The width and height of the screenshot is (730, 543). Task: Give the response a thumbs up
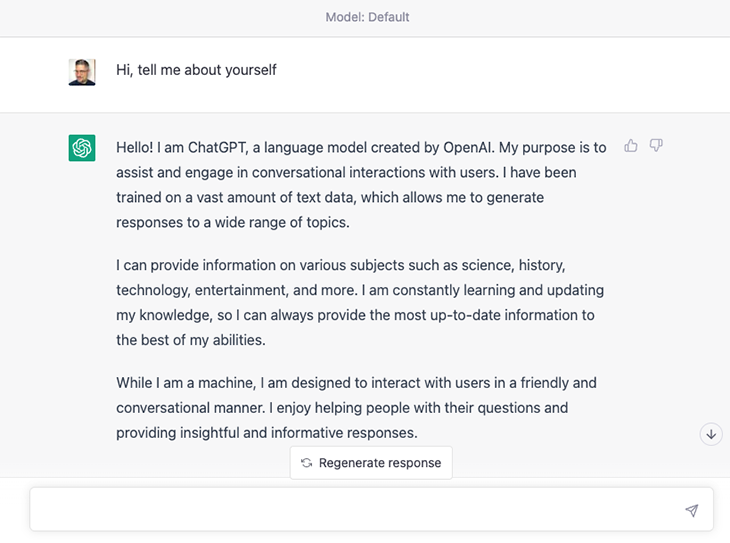pyautogui.click(x=631, y=146)
